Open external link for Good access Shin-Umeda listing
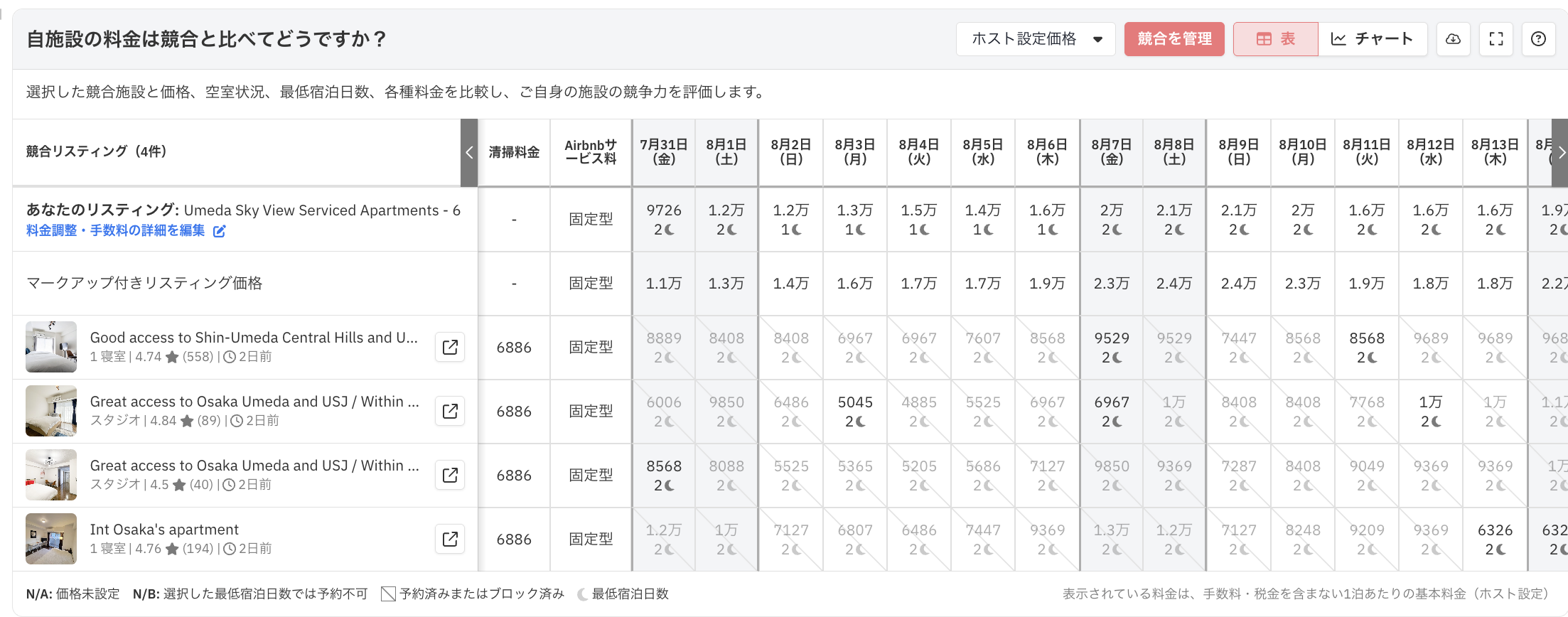 tap(450, 347)
